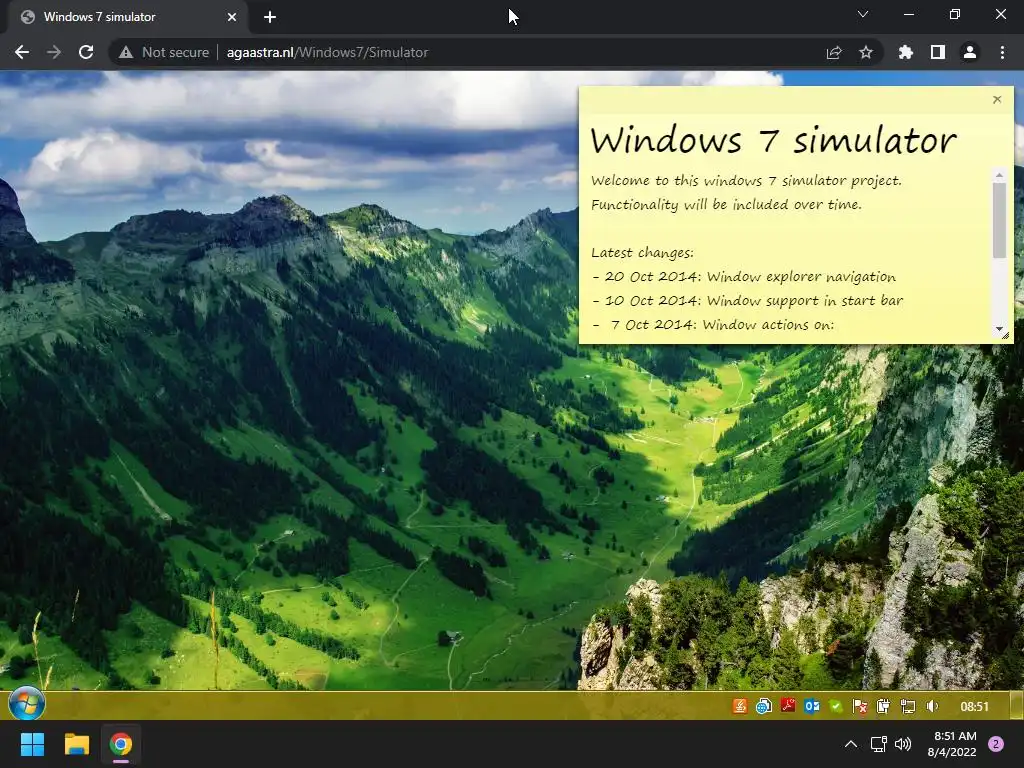Click the '20 Oct 2014' change entry
This screenshot has height=768, width=1024.
tap(744, 277)
